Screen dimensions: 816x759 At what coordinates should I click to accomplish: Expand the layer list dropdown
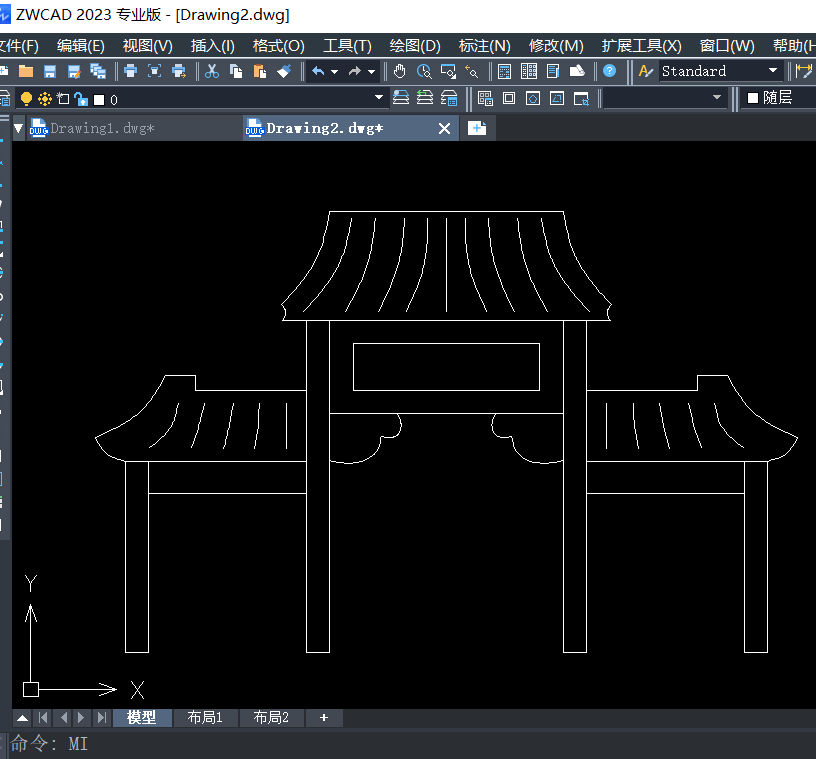pos(379,97)
